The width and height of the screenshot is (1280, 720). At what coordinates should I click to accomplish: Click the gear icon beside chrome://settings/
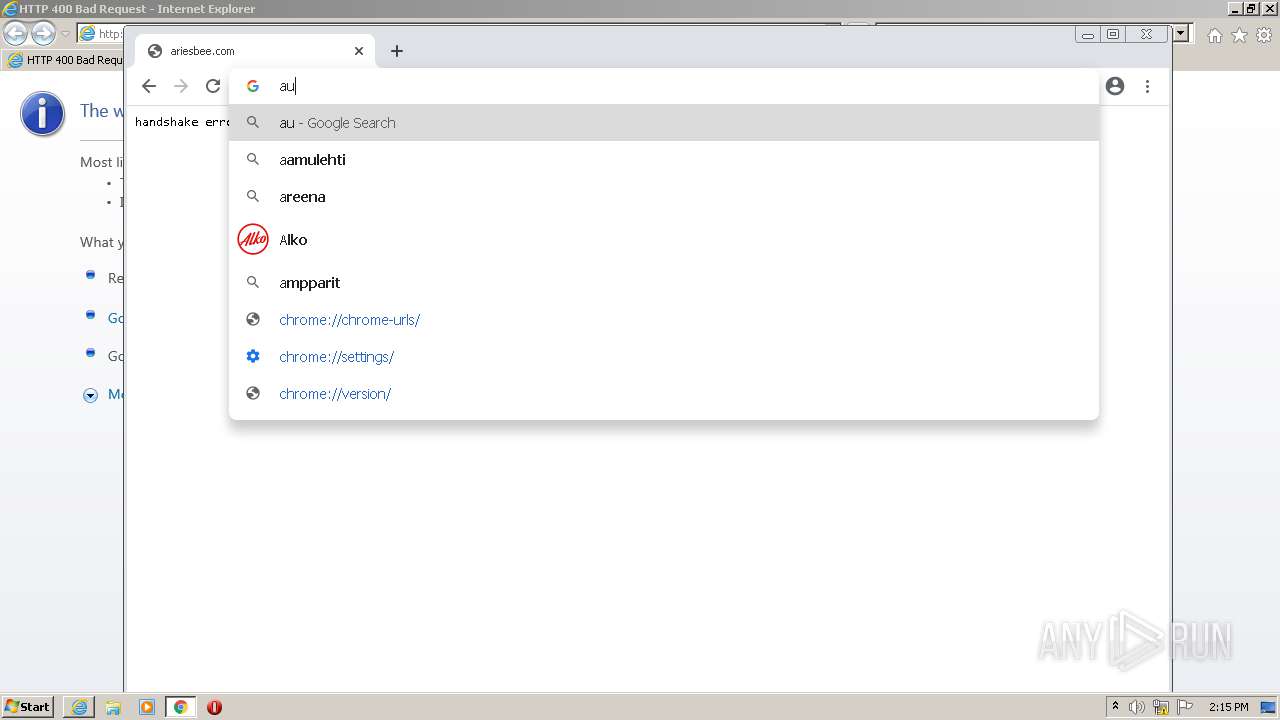[x=253, y=357]
